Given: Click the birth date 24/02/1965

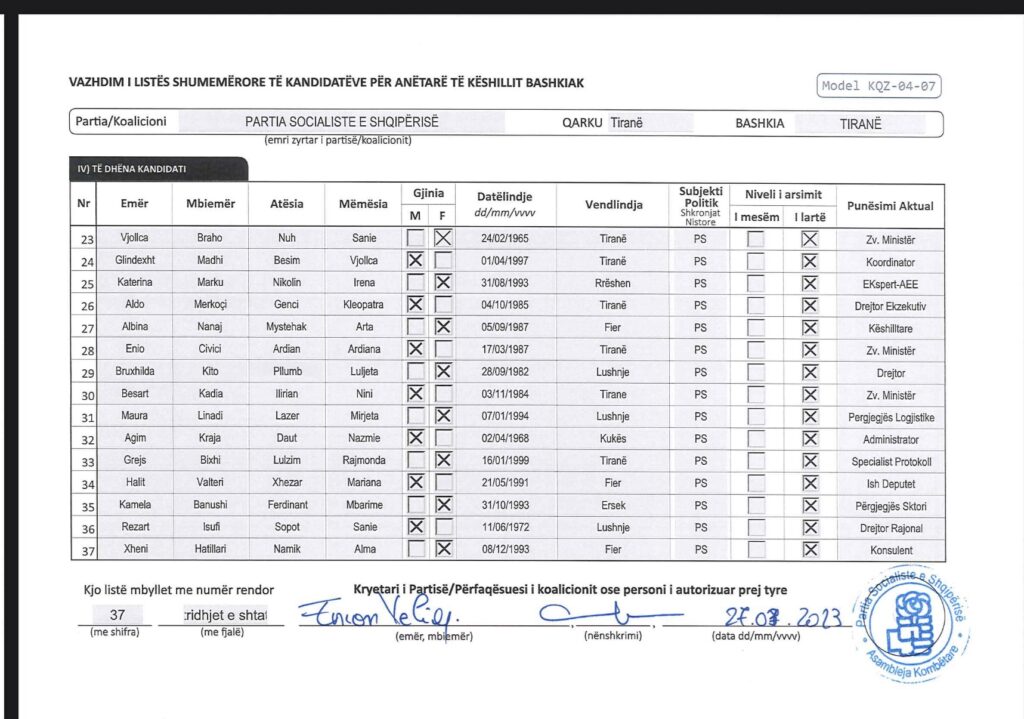Looking at the screenshot, I should point(505,238).
